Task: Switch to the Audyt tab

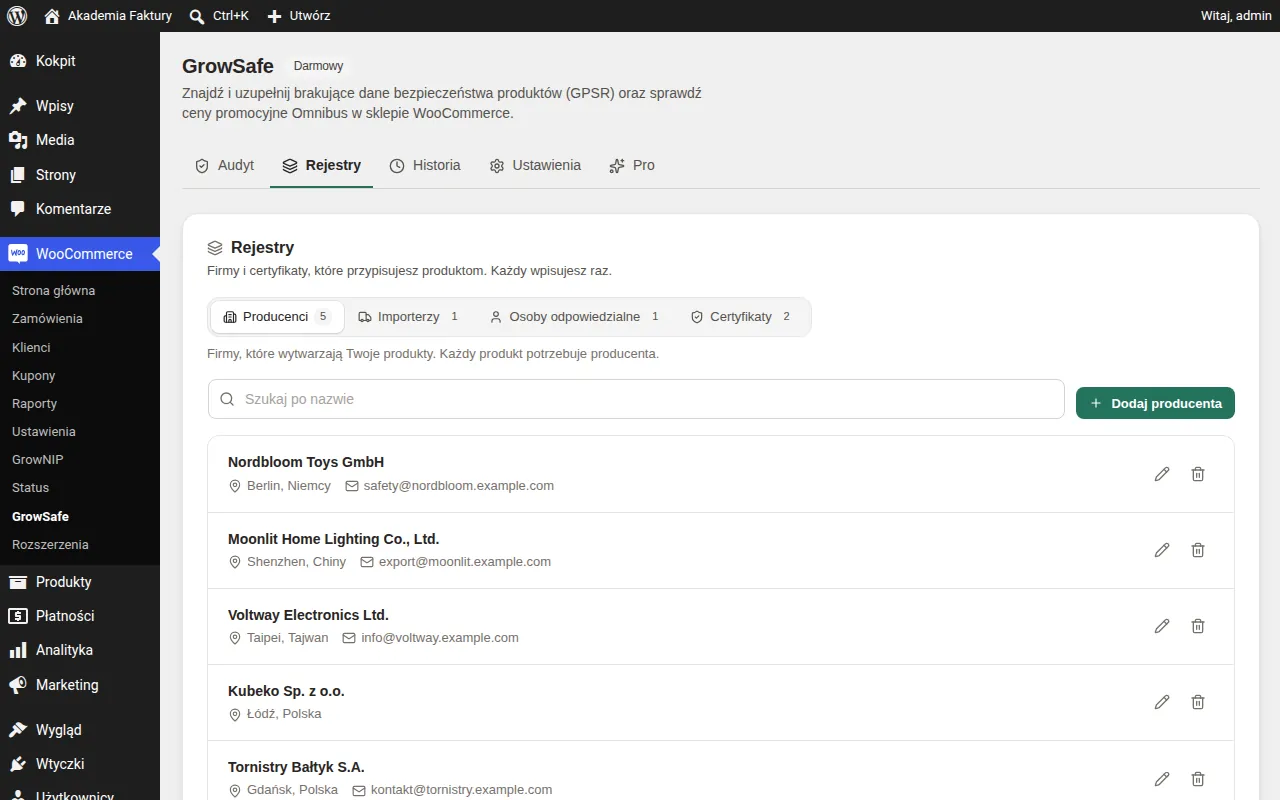Action: tap(225, 165)
